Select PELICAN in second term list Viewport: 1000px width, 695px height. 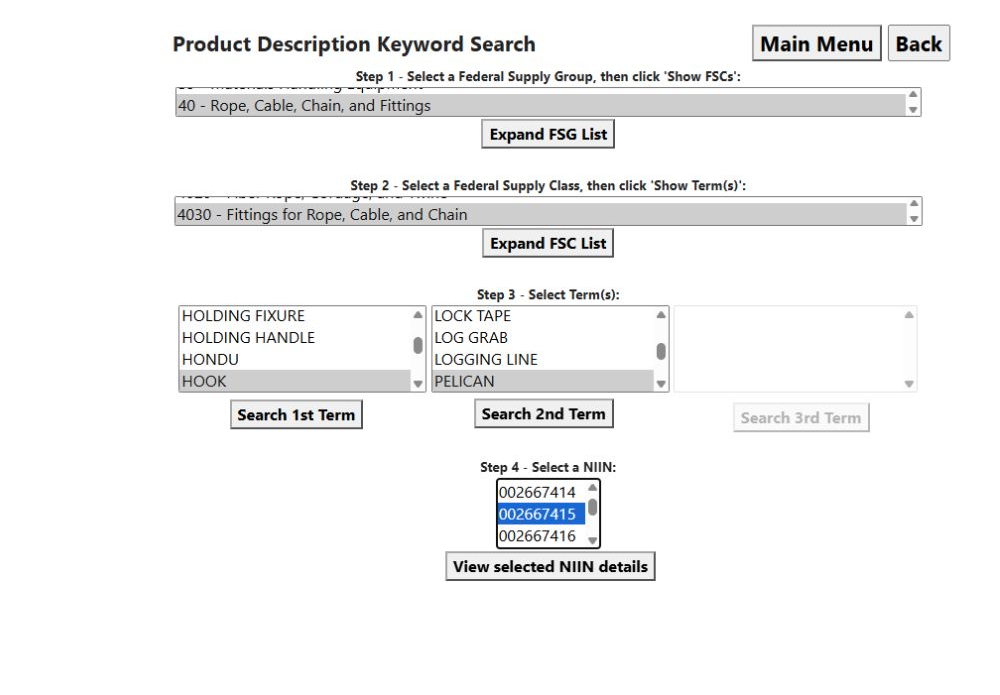(543, 381)
